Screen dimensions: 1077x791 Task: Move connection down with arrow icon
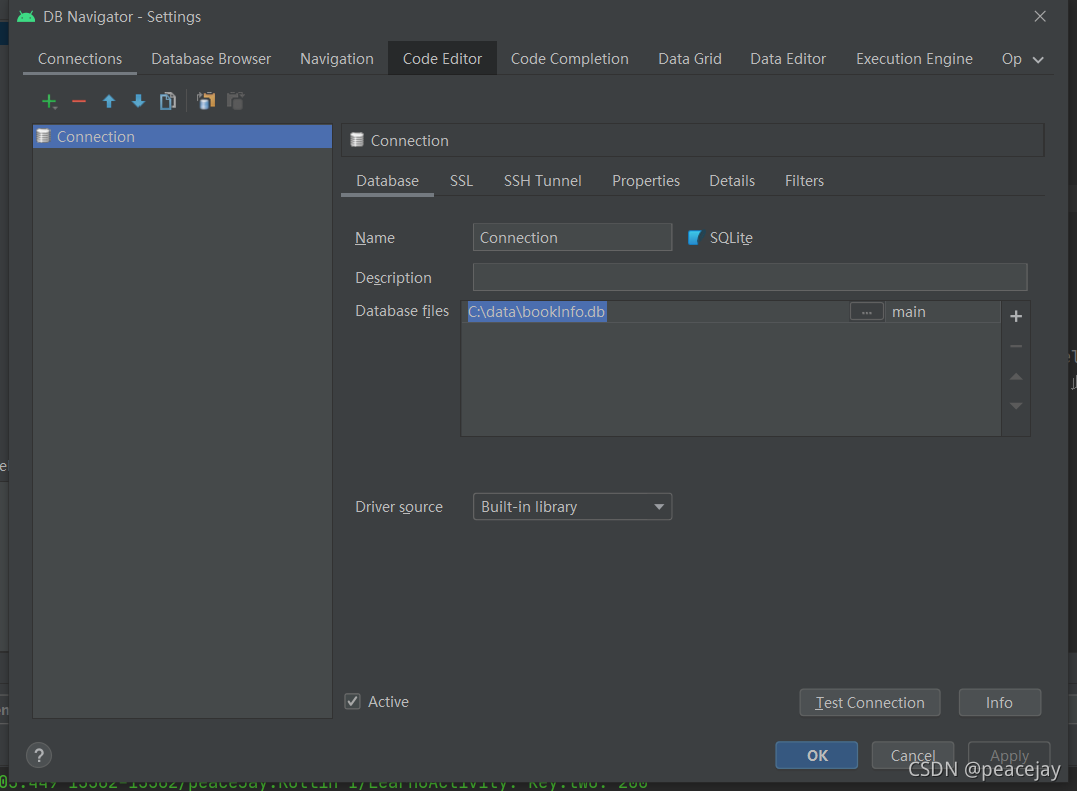pos(138,102)
